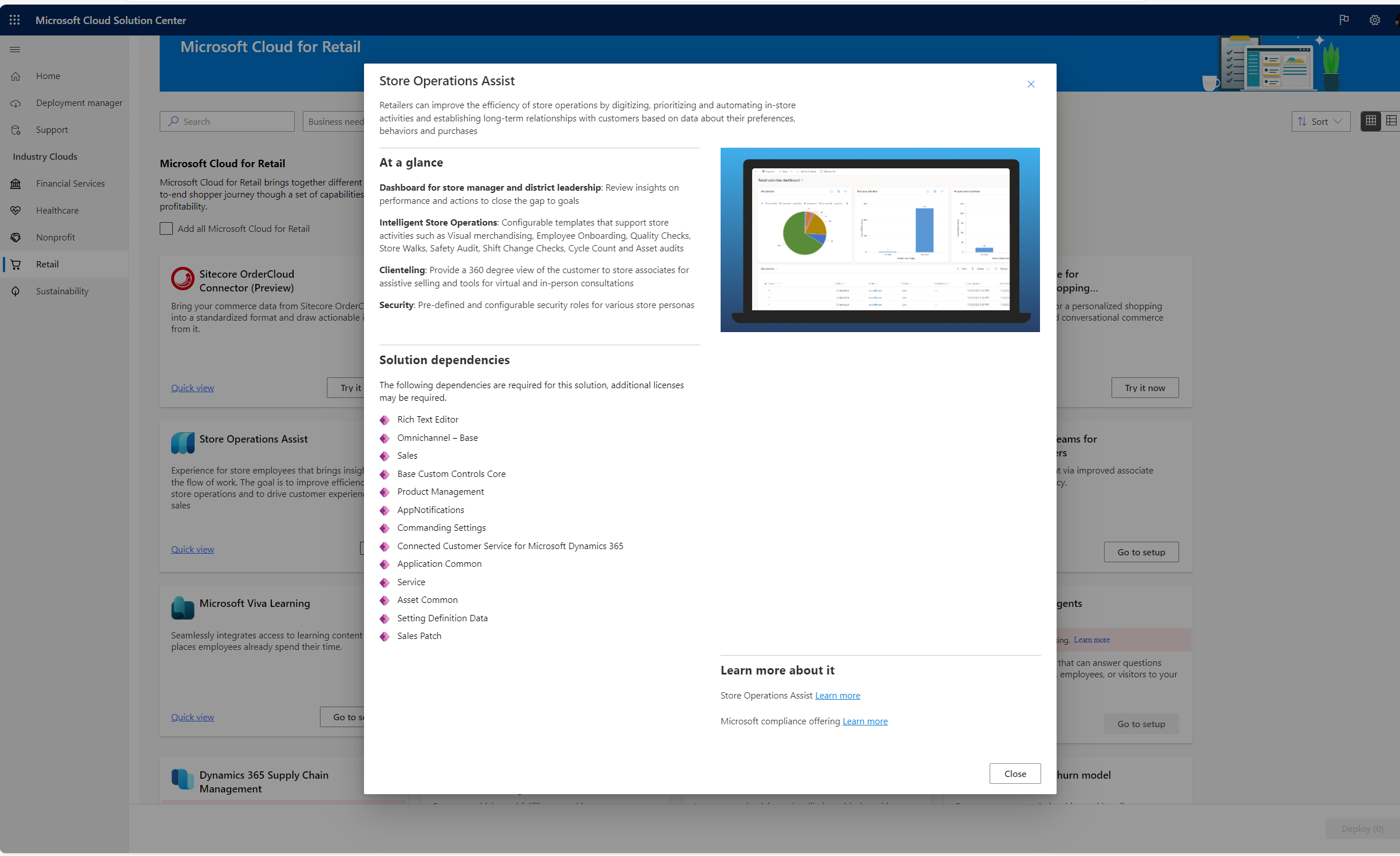Click the Dynamics 365 Supply Chain icon
This screenshot has height=856, width=1400.
[183, 779]
